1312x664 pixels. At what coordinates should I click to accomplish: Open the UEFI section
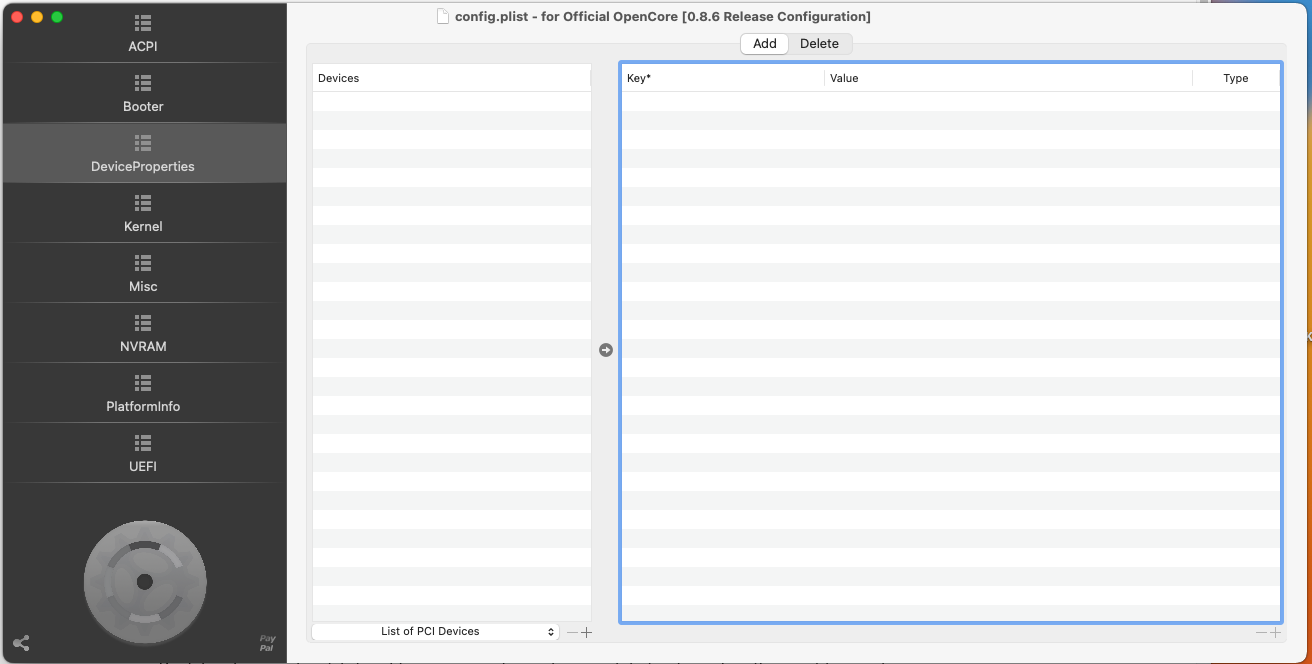tap(143, 453)
